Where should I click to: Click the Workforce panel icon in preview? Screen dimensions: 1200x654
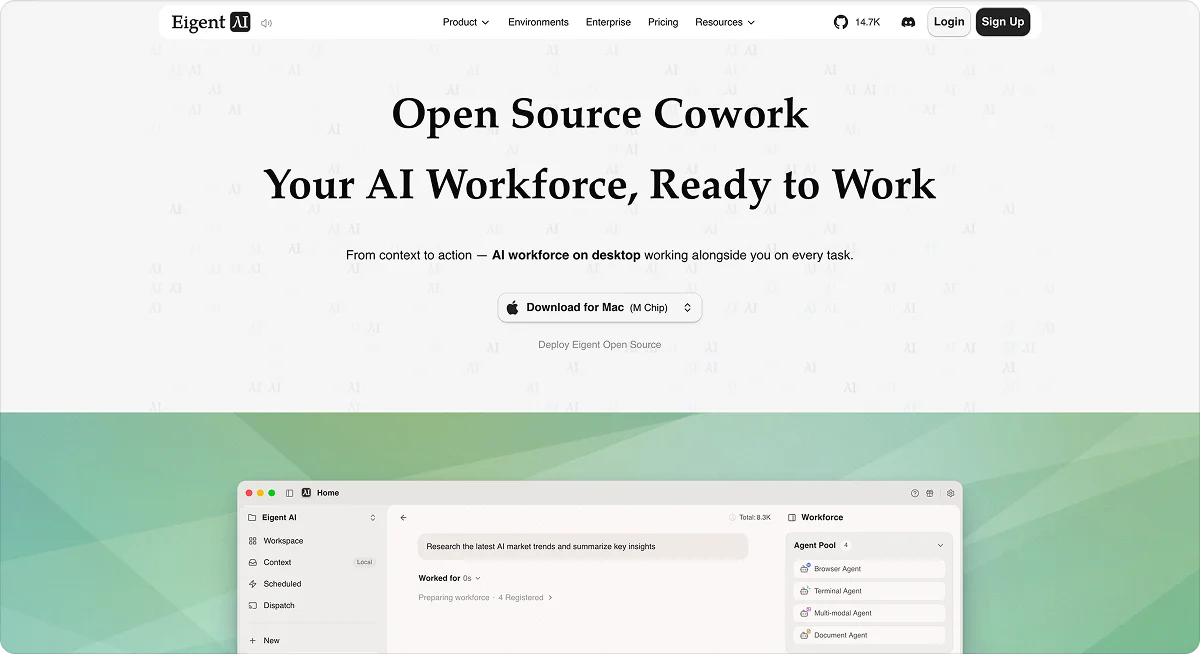(x=792, y=518)
